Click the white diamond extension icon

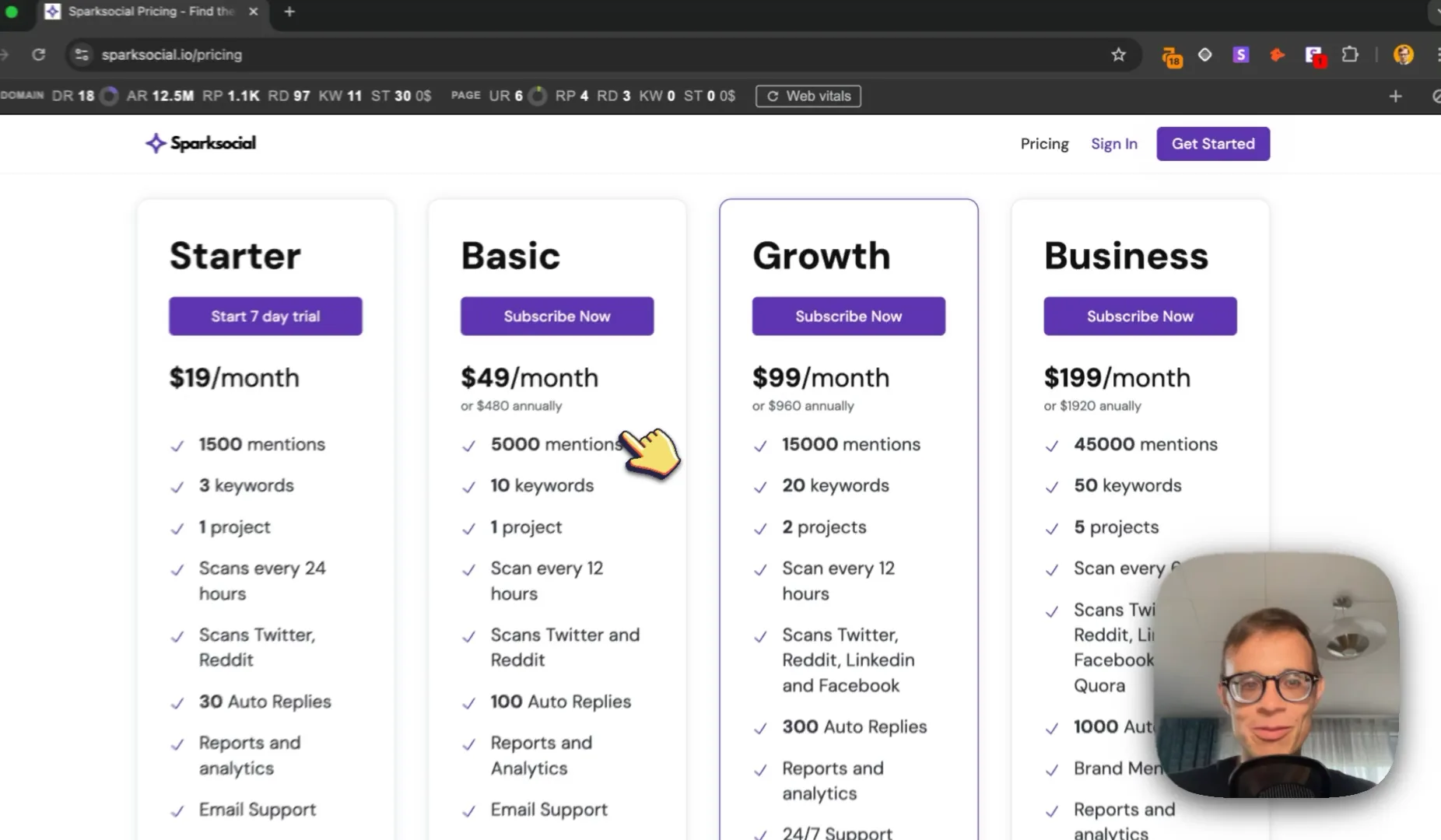(1204, 54)
